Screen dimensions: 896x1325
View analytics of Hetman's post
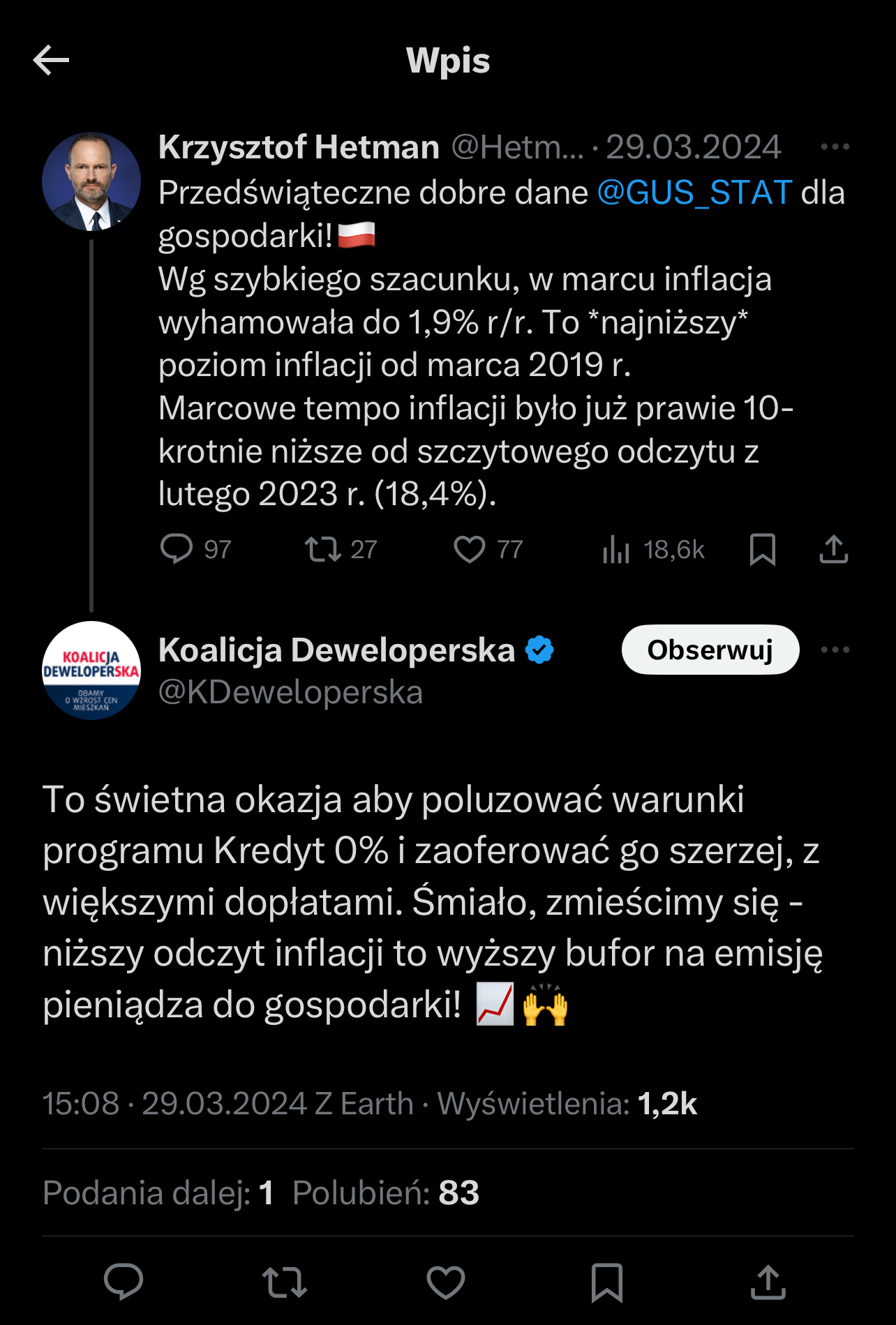616,550
